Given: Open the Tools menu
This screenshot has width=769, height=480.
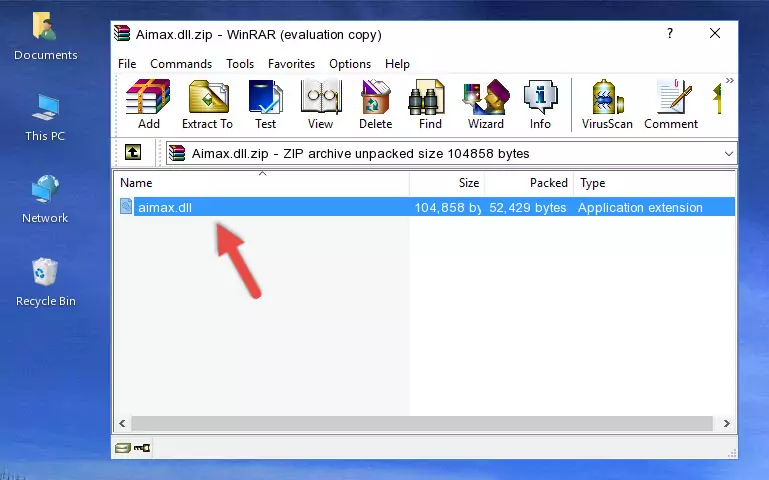Looking at the screenshot, I should click(x=240, y=64).
